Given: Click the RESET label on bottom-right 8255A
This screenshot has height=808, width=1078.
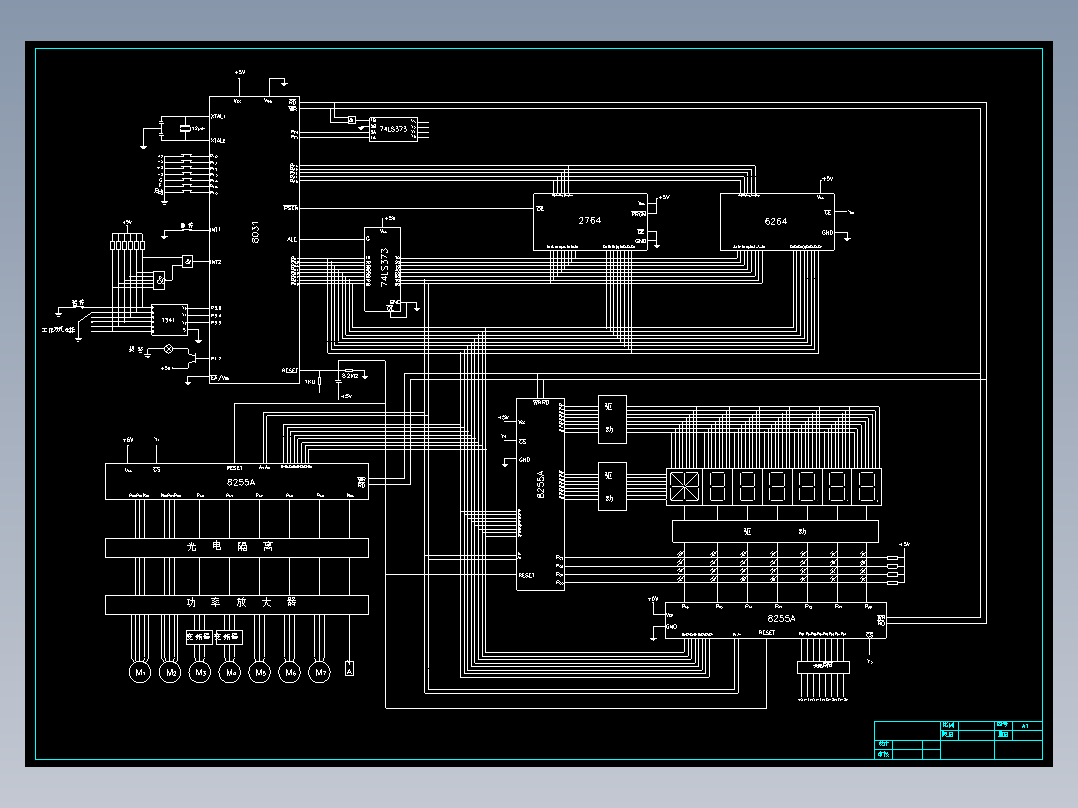Looking at the screenshot, I should (x=767, y=633).
